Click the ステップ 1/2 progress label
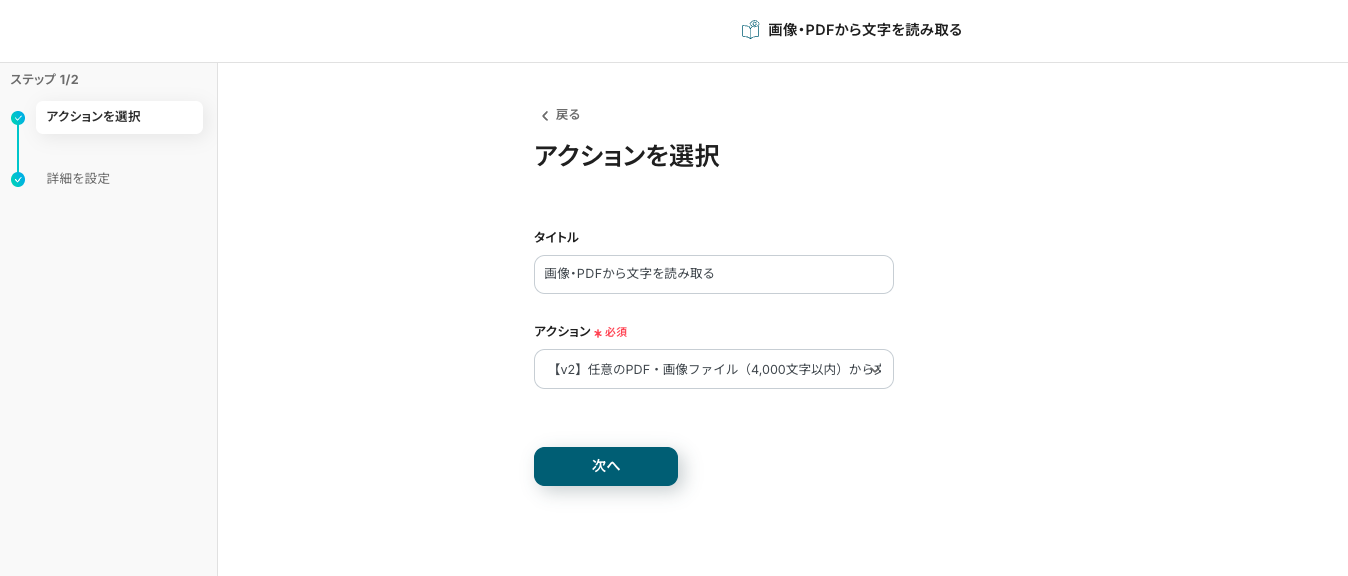This screenshot has width=1348, height=576. pyautogui.click(x=44, y=80)
